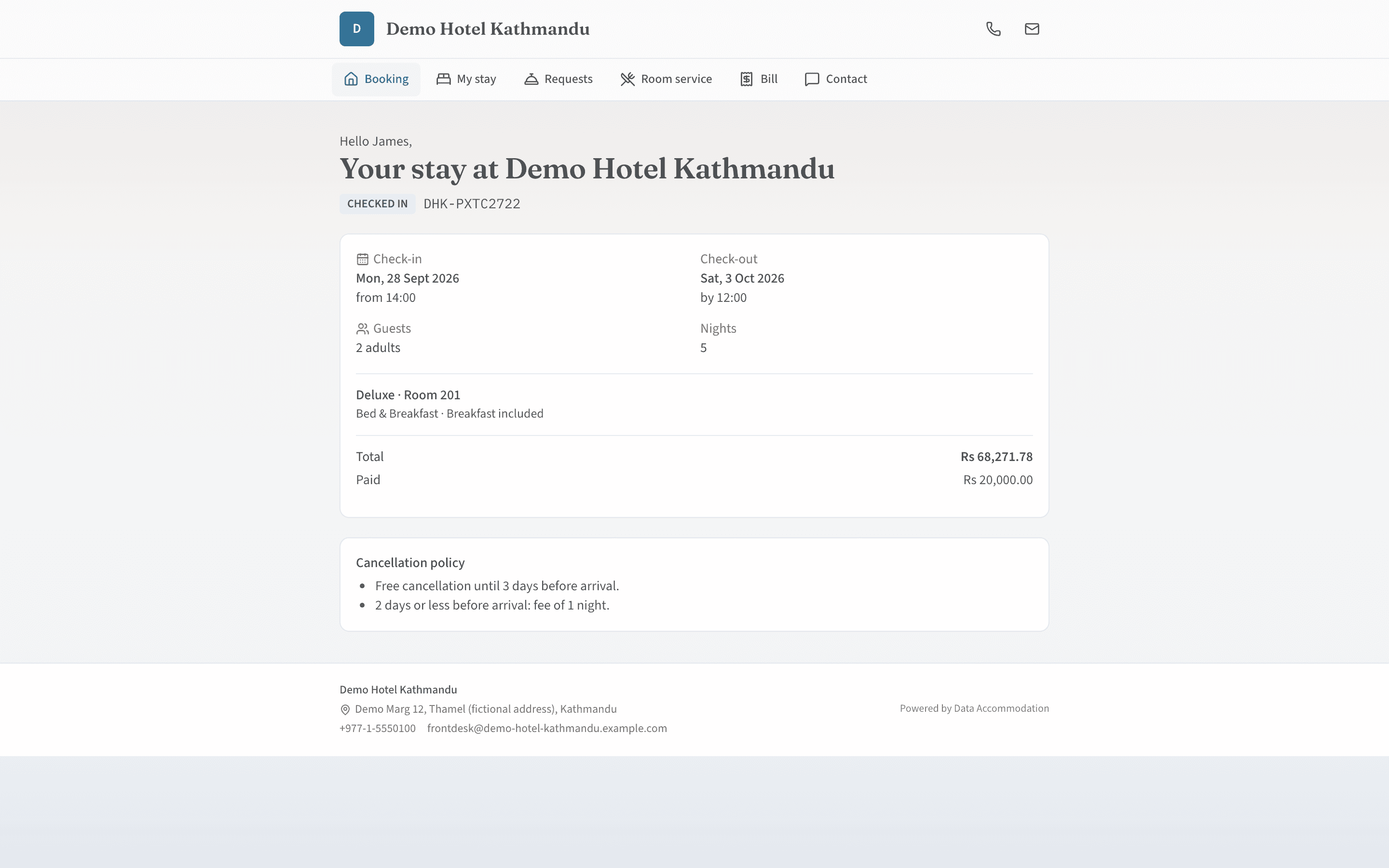Image resolution: width=1389 pixels, height=868 pixels.
Task: Click the 'from 14:00' check-in time
Action: [386, 298]
